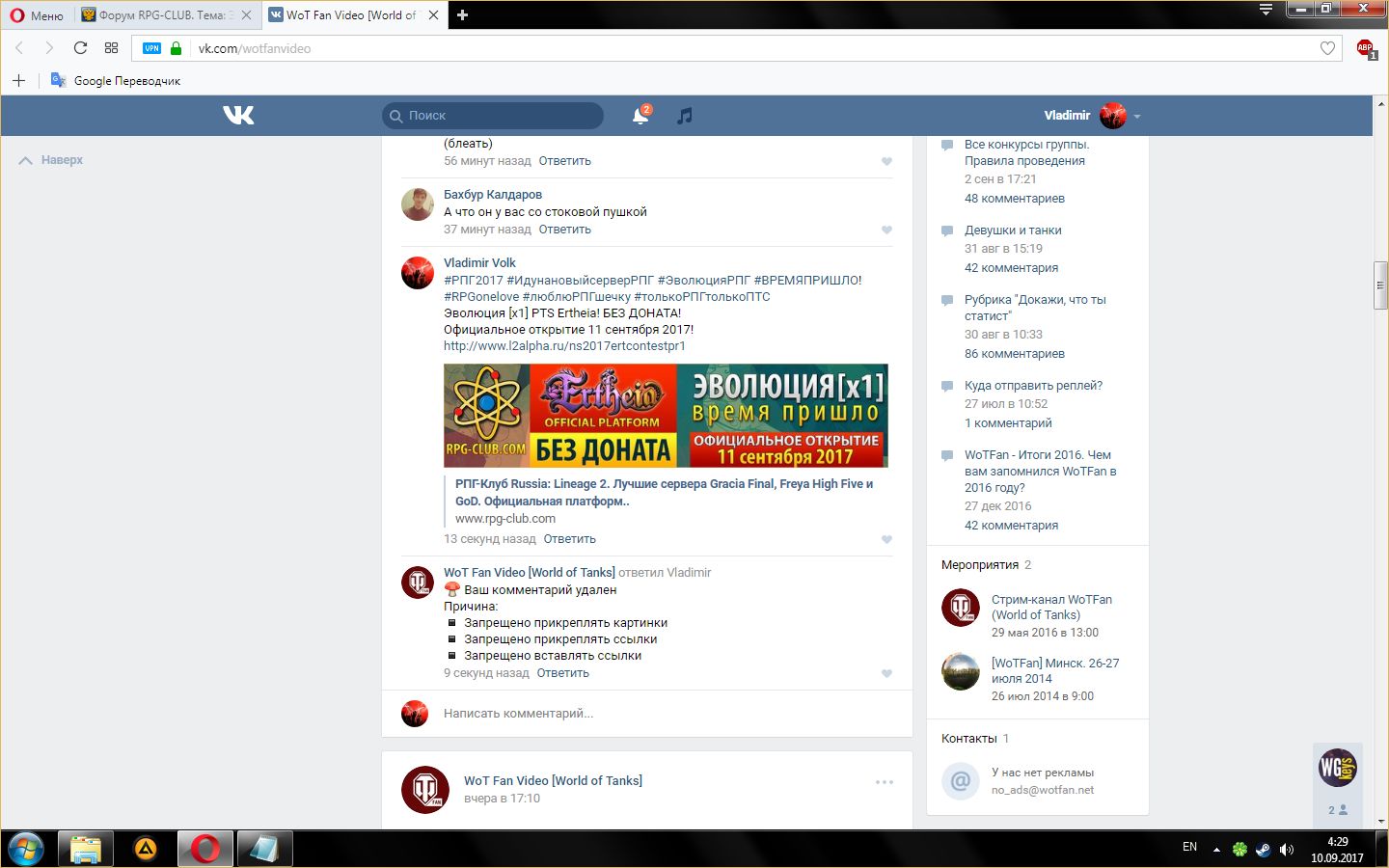Open WoTFan Итоги 2016 discussion
The height and width of the screenshot is (868, 1389).
pyautogui.click(x=1040, y=471)
